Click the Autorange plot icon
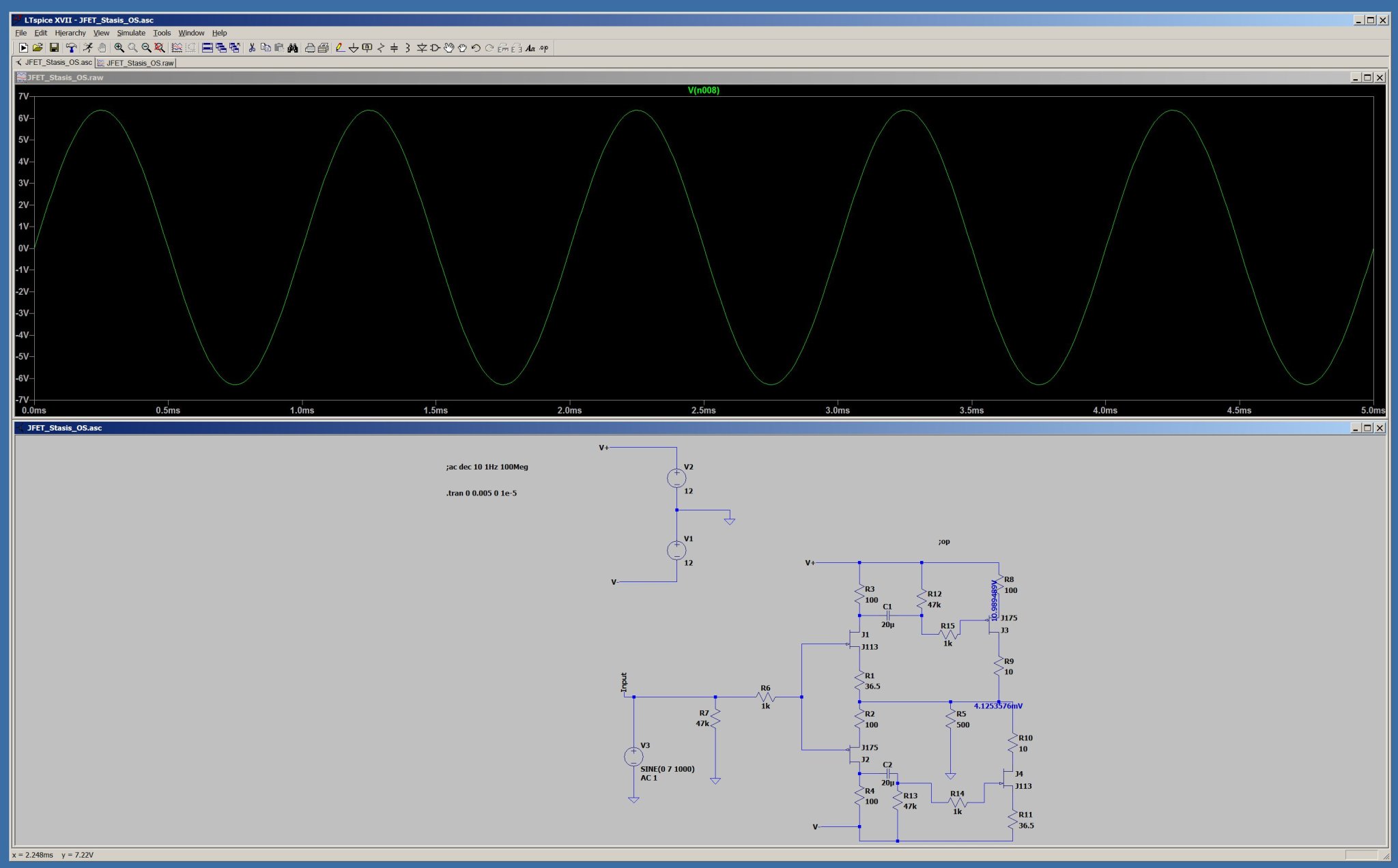1398x868 pixels. [x=177, y=48]
